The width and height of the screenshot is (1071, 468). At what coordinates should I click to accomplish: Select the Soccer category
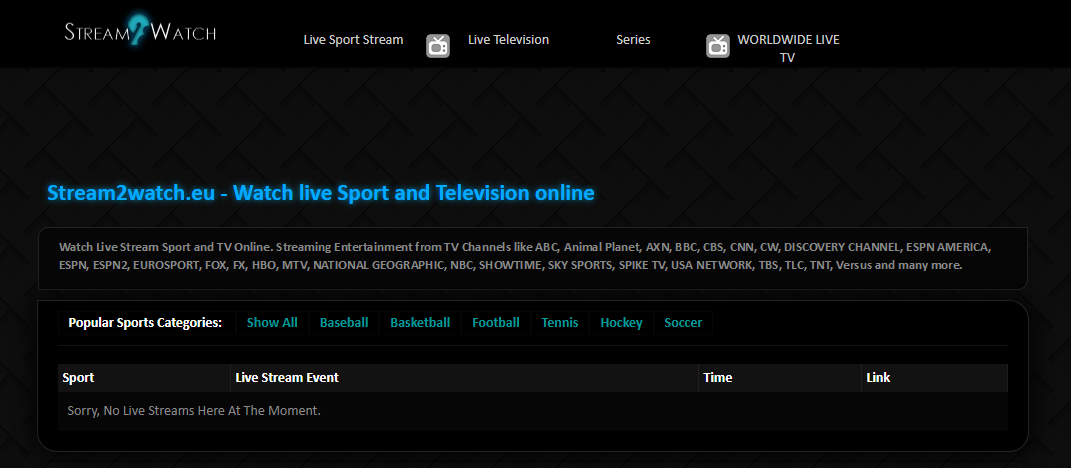(x=683, y=323)
